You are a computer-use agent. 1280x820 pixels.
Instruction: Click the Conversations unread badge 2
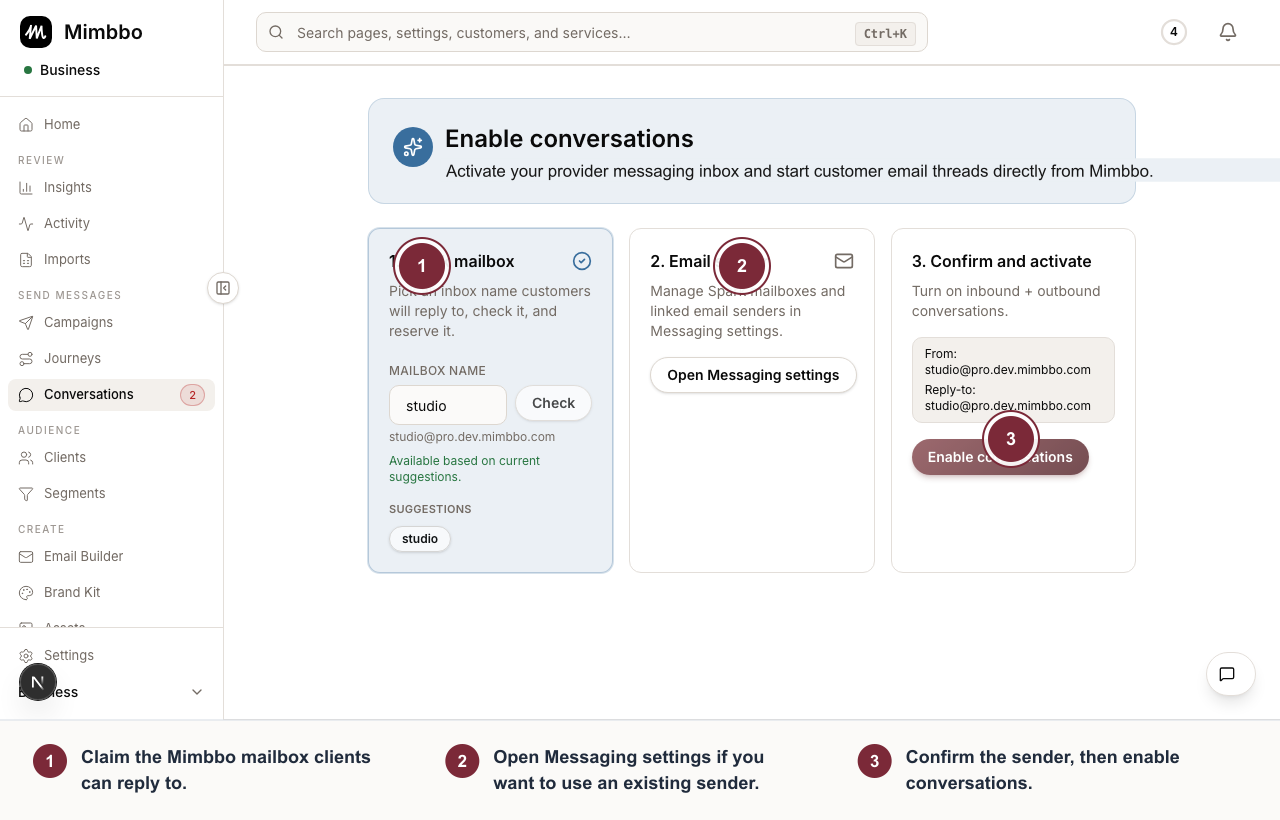pyautogui.click(x=192, y=395)
